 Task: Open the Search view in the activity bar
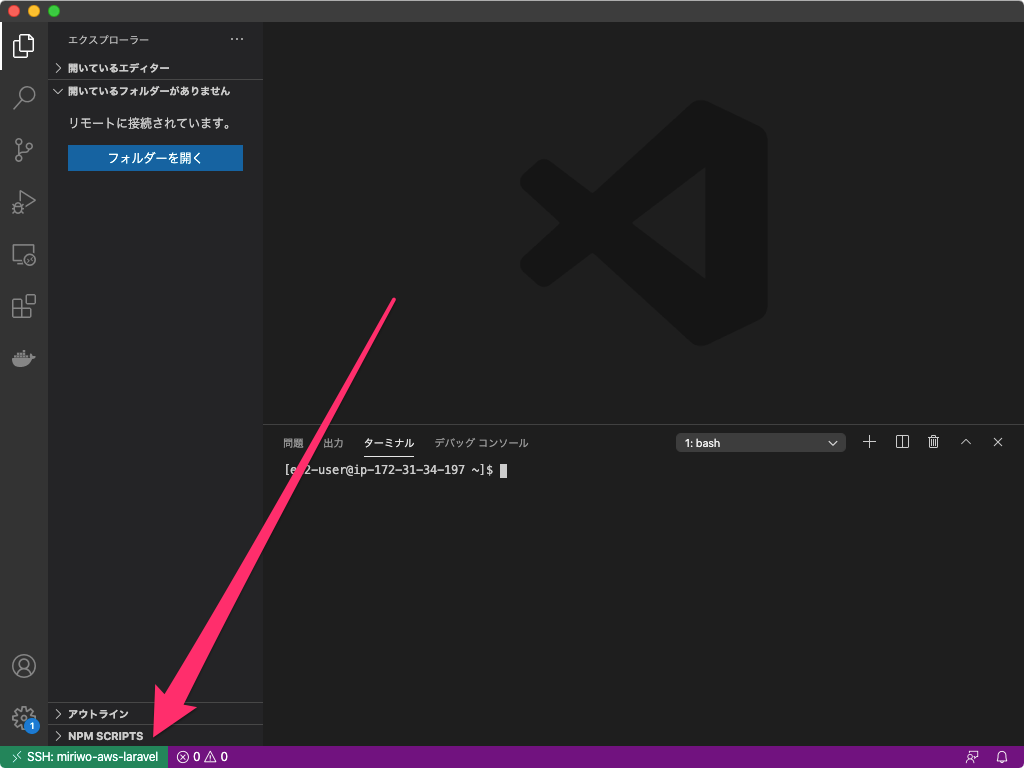22,97
